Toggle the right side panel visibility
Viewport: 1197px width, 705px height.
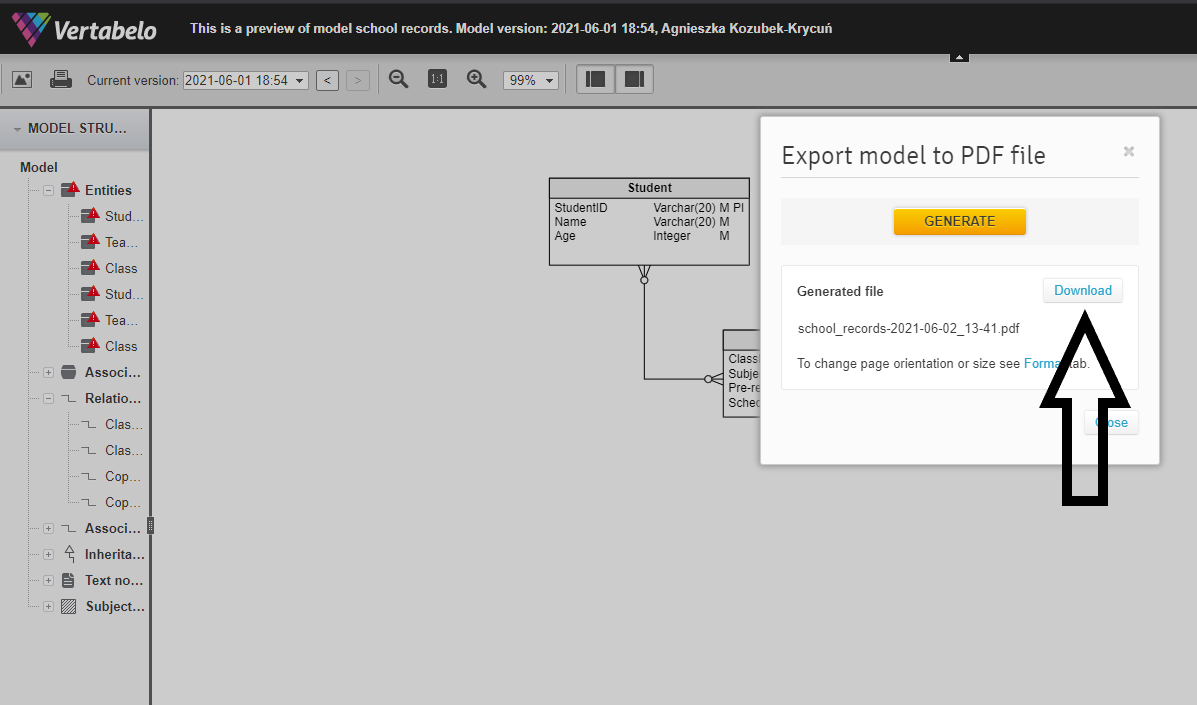634,79
